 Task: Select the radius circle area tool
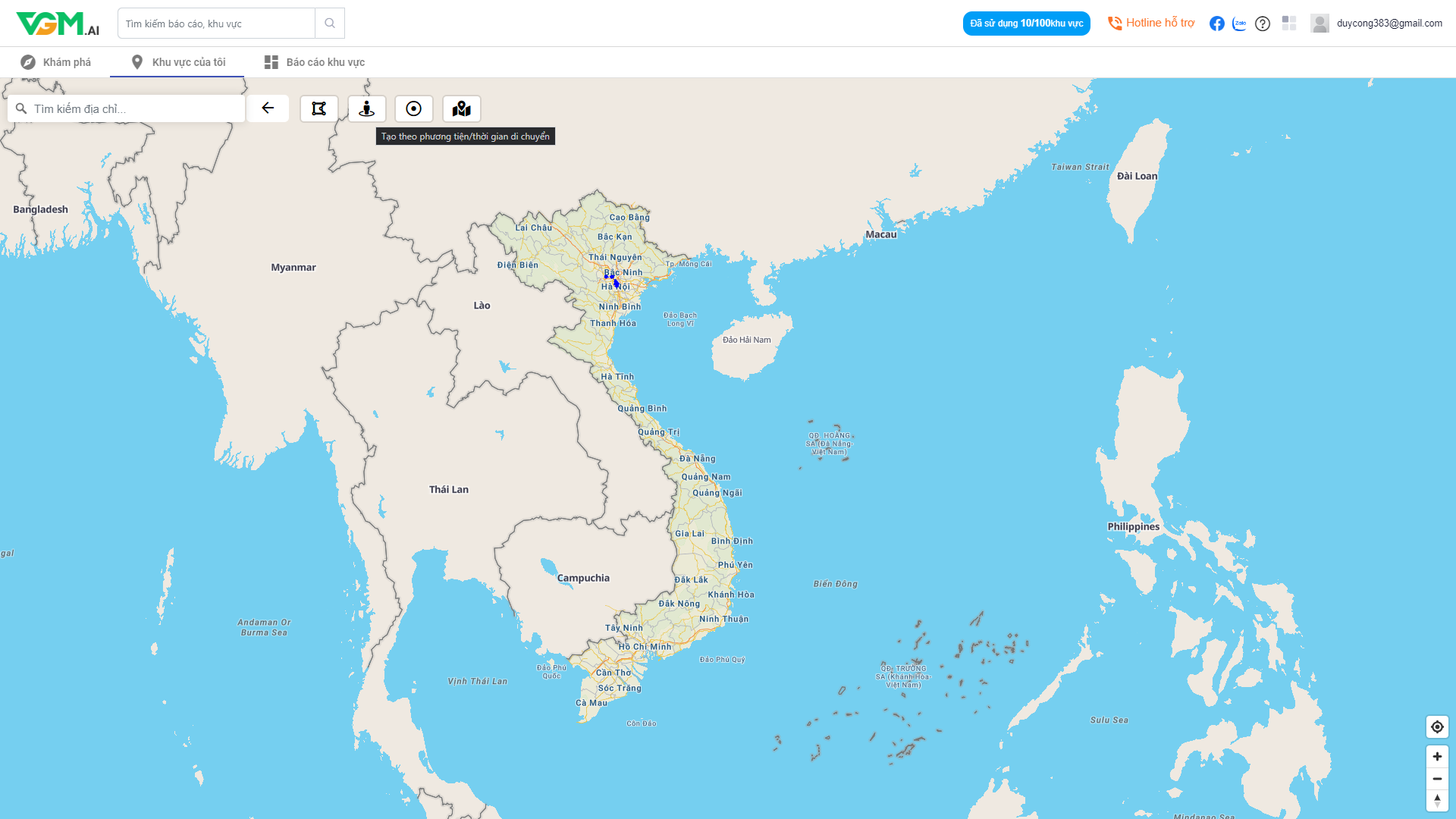pyautogui.click(x=414, y=108)
